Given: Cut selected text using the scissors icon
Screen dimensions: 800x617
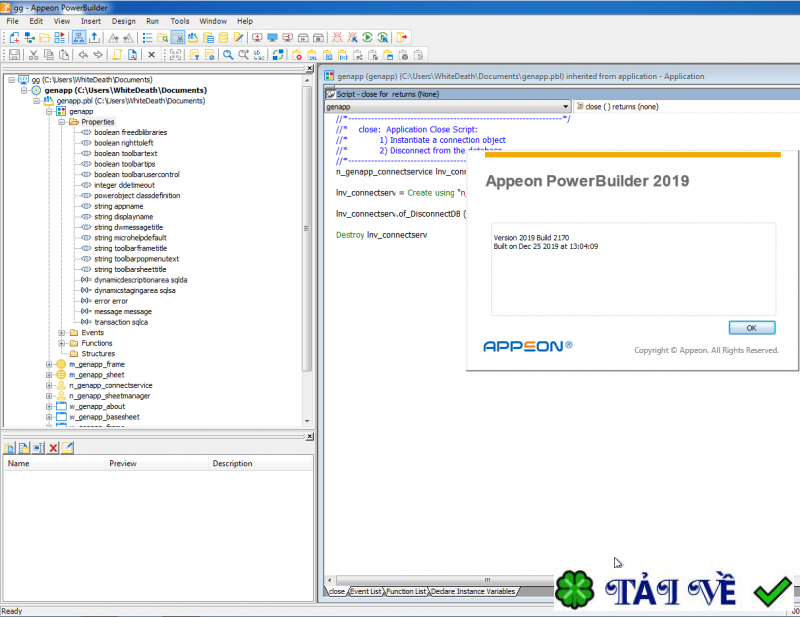Looking at the screenshot, I should pyautogui.click(x=34, y=53).
